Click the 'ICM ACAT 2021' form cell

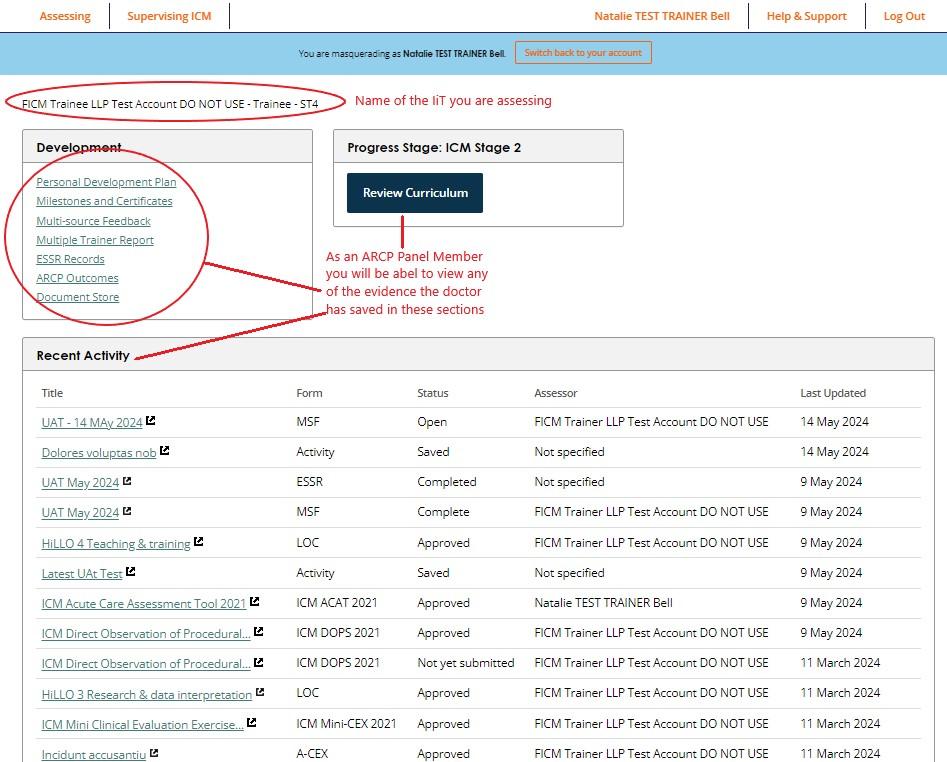pos(336,603)
